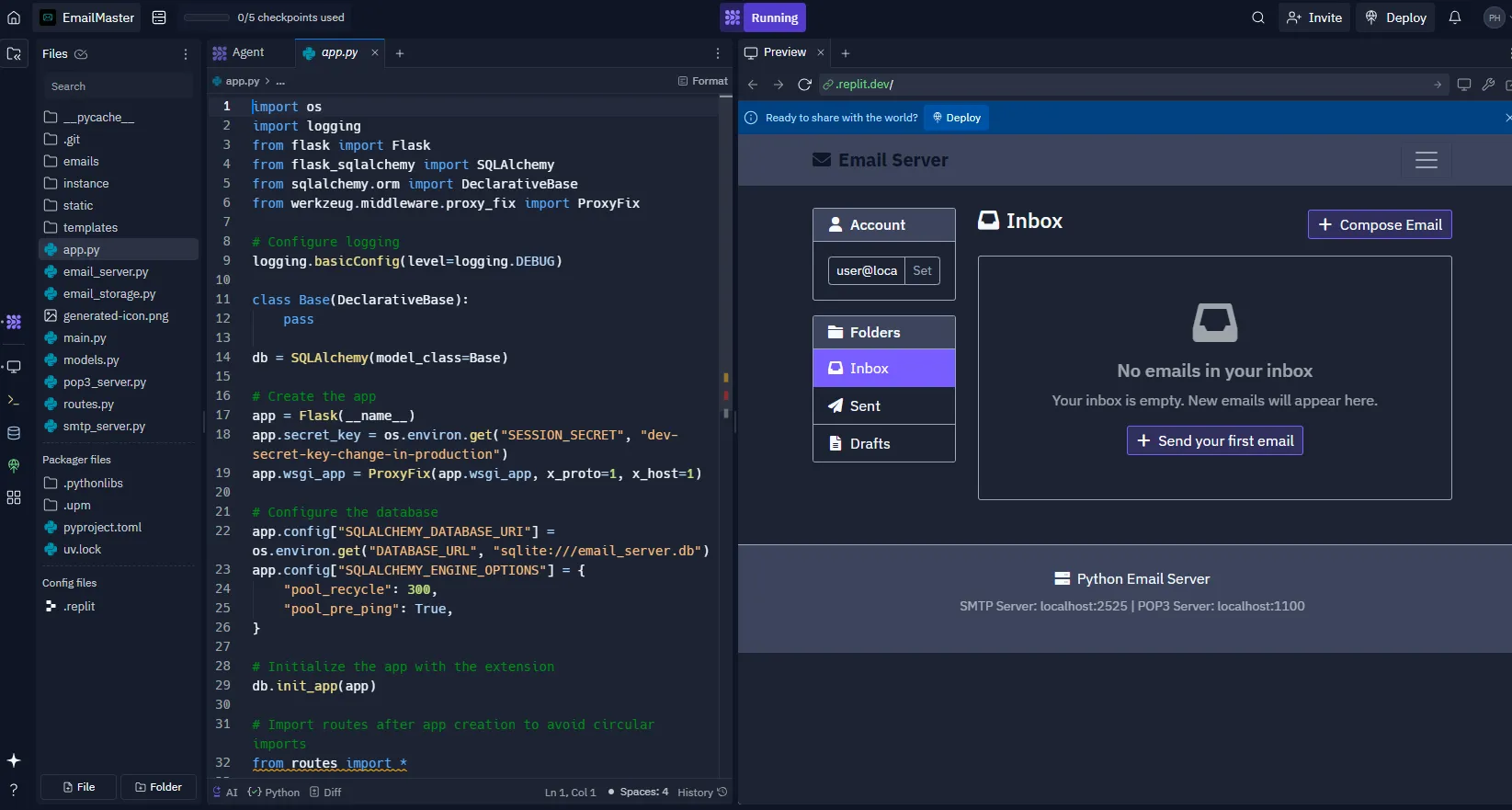
Task: Toggle the hamburger menu in Email Server
Action: [x=1426, y=160]
